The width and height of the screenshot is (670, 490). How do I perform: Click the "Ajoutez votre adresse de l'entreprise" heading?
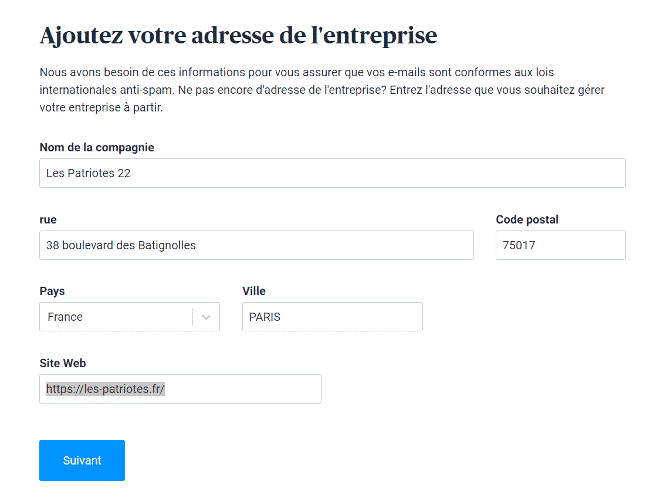coord(238,36)
